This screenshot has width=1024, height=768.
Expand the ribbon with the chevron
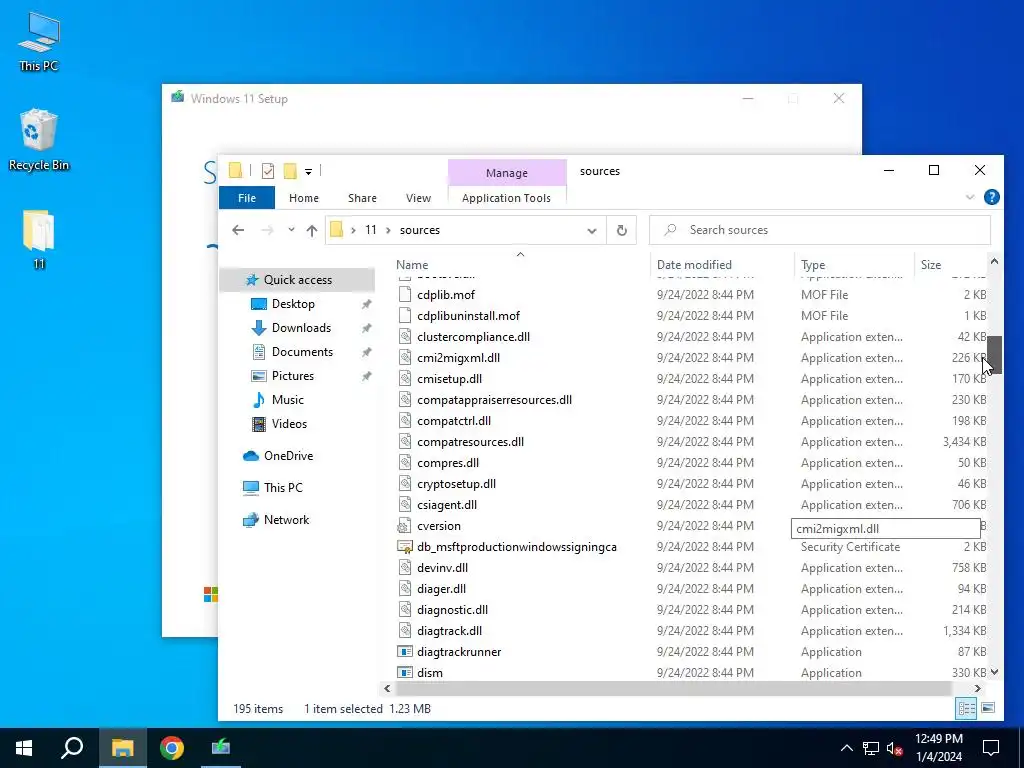pos(970,197)
